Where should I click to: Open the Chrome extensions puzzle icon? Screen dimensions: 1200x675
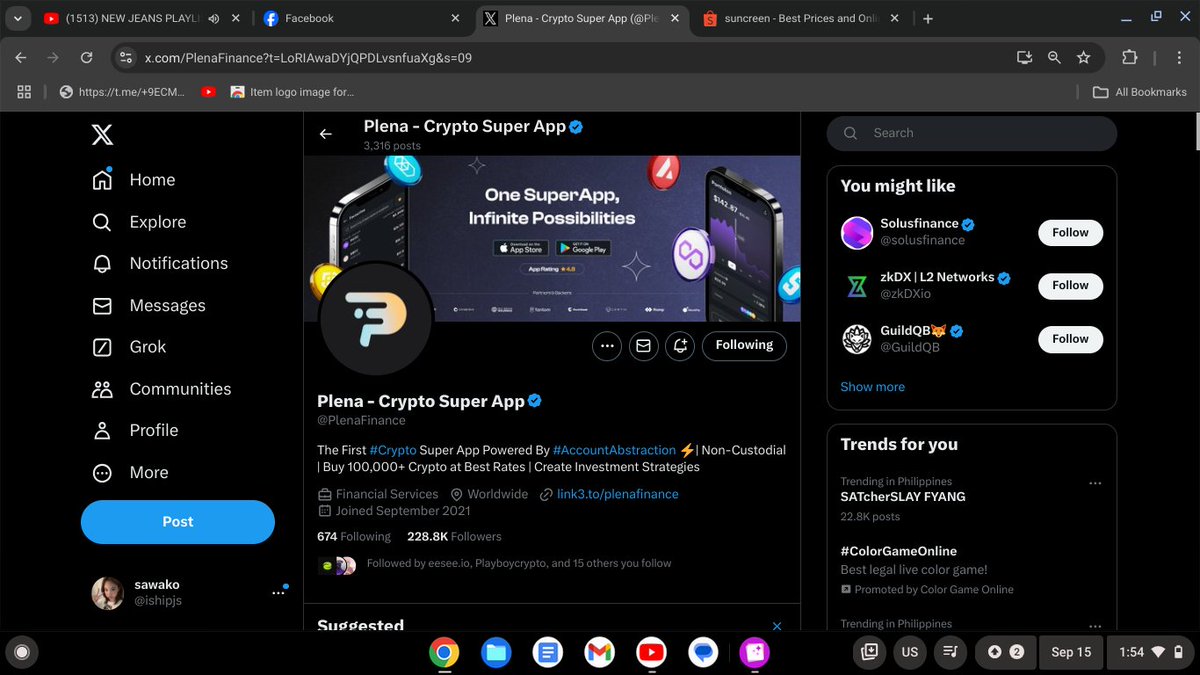coord(1130,58)
